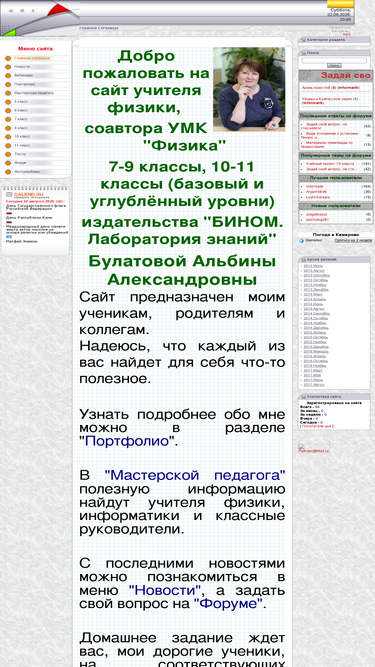Open Главная страница in site menu
This screenshot has width=375, height=667.
point(32,58)
